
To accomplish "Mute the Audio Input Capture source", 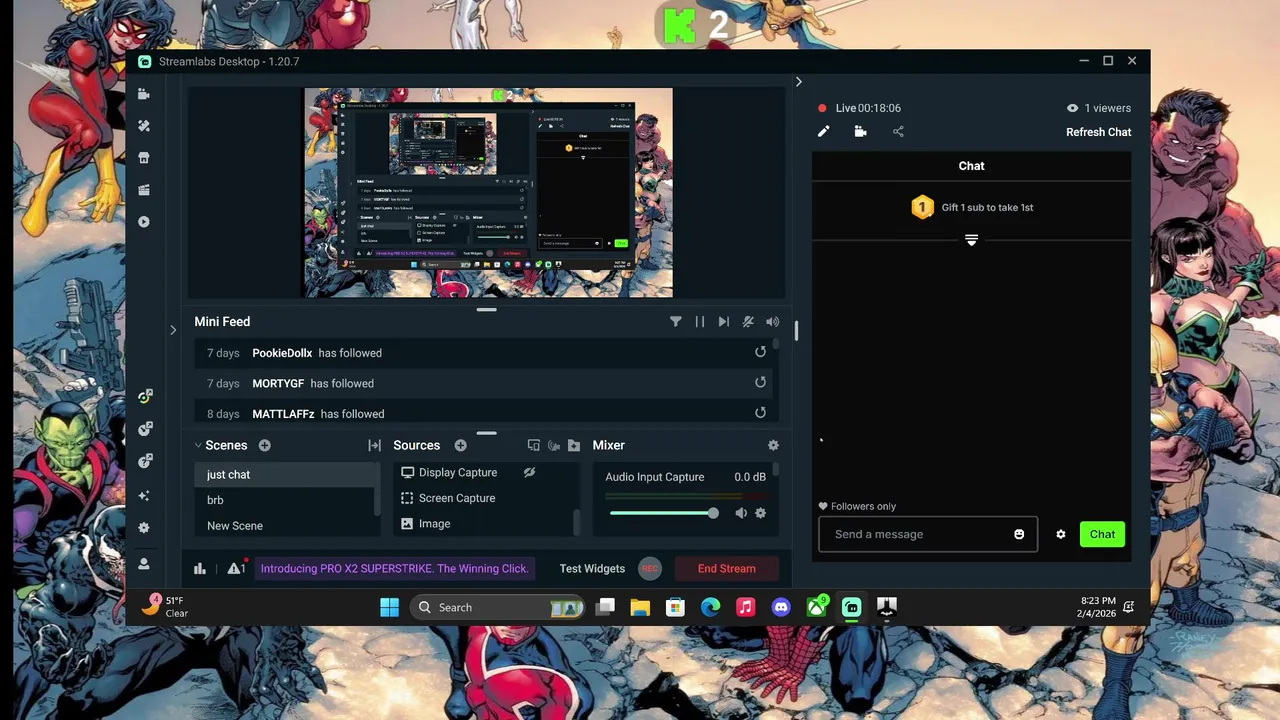I will 741,513.
